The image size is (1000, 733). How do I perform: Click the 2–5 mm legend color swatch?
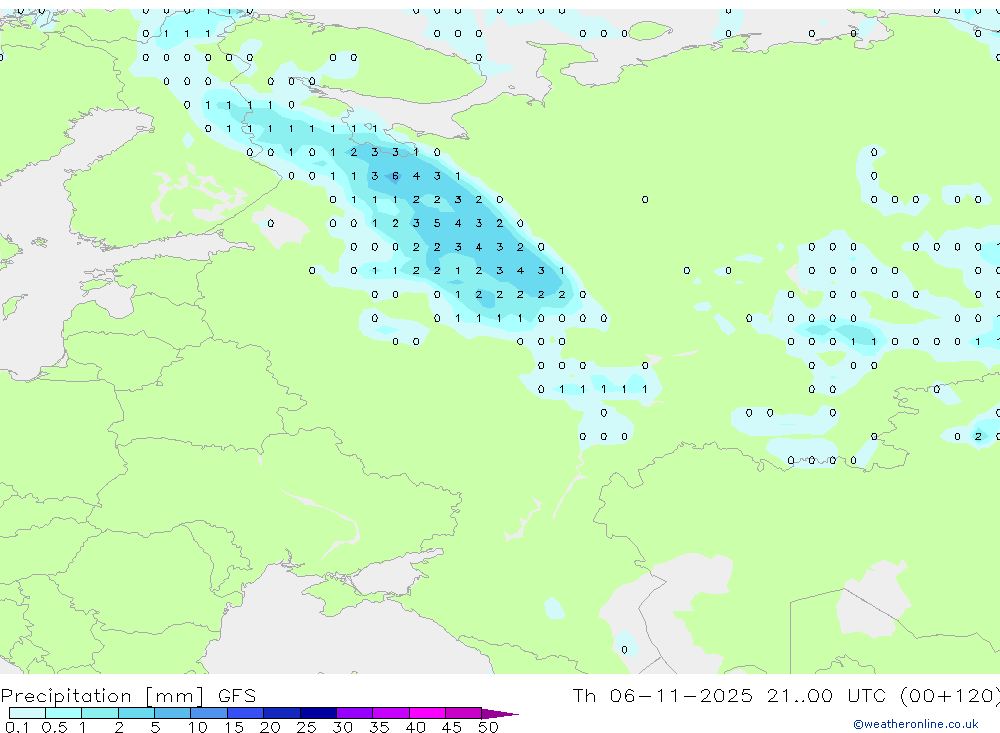136,713
